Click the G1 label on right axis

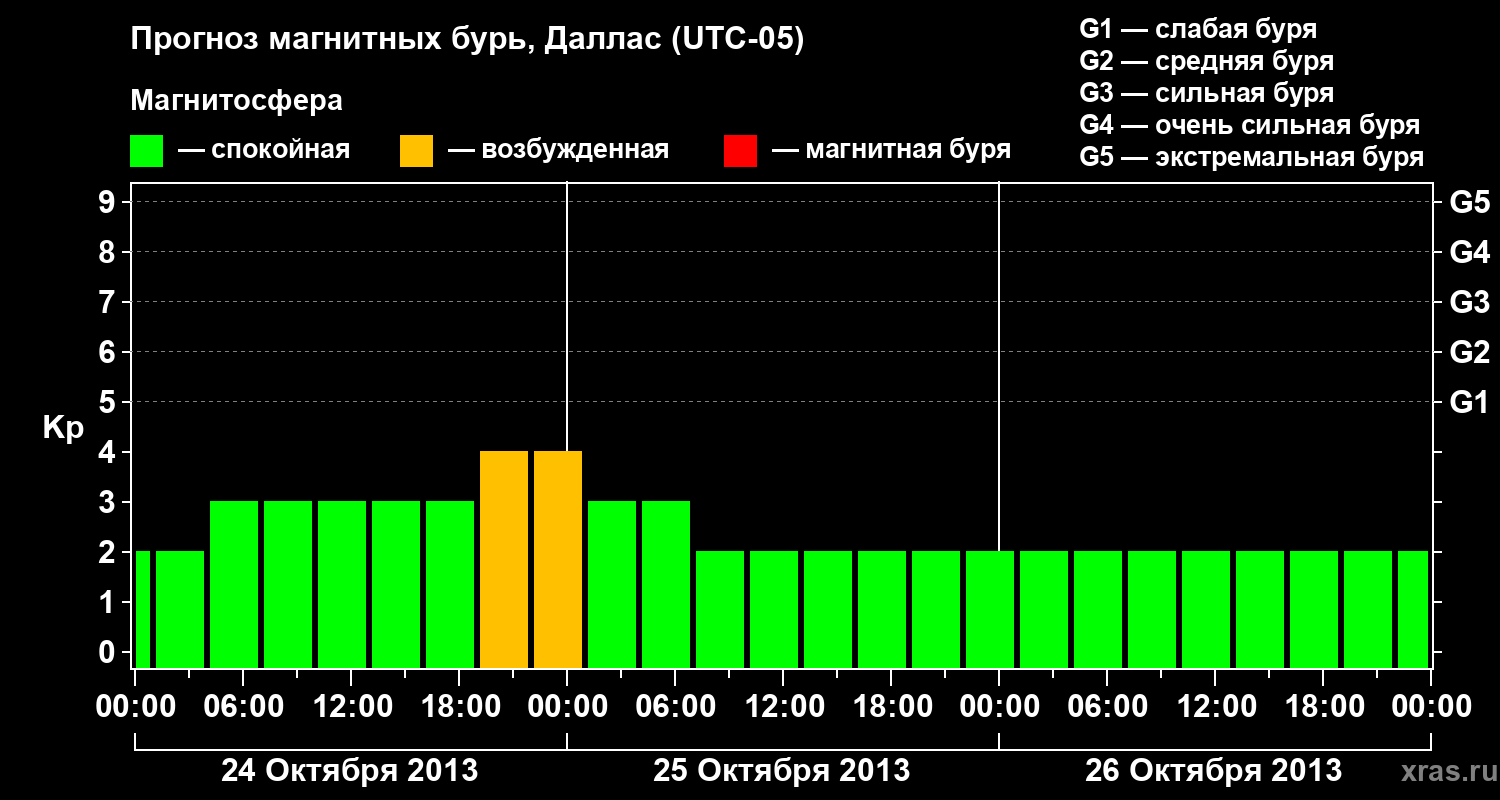tap(1469, 402)
